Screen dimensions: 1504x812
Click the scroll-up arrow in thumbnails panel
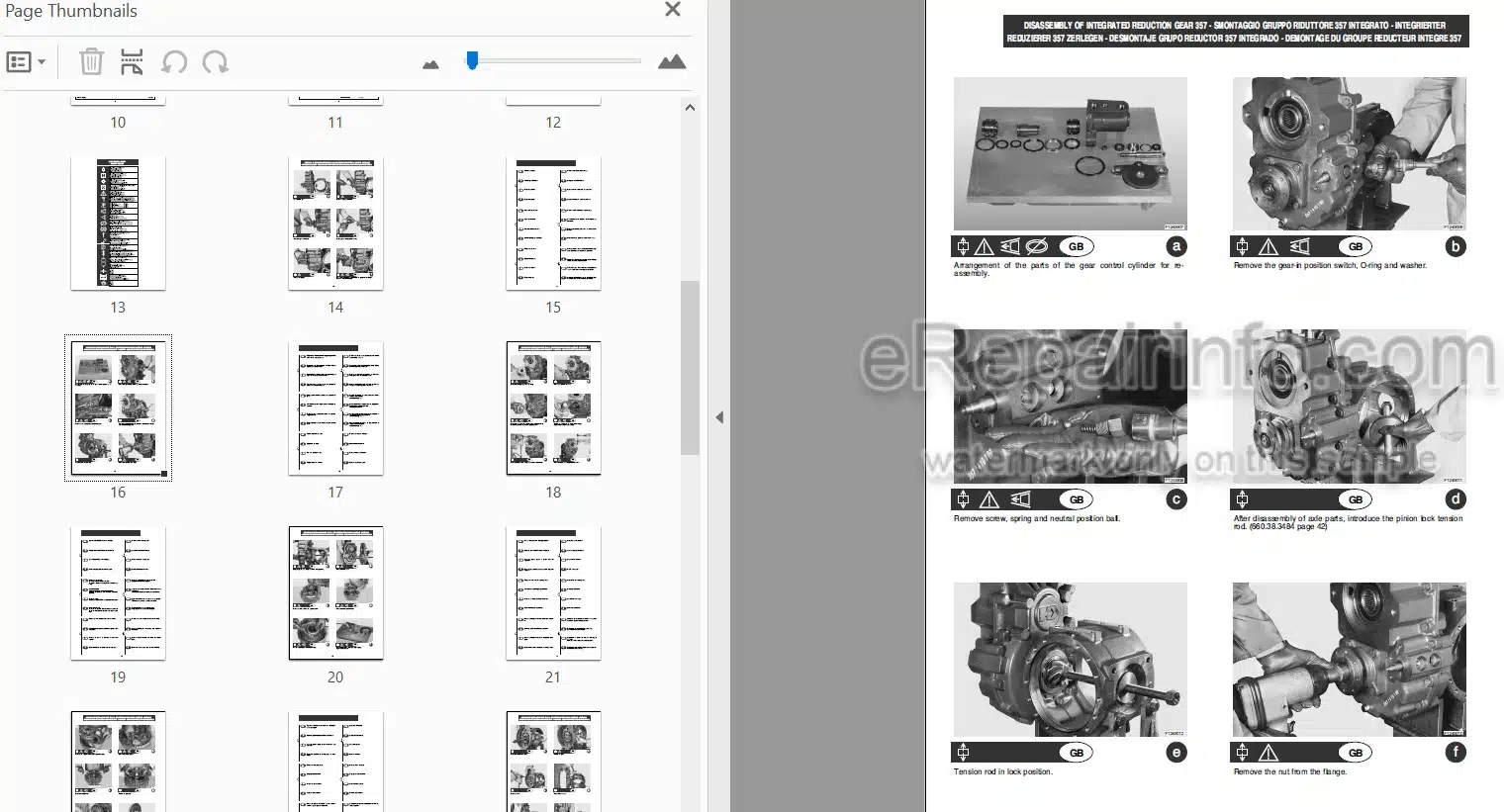tap(690, 107)
